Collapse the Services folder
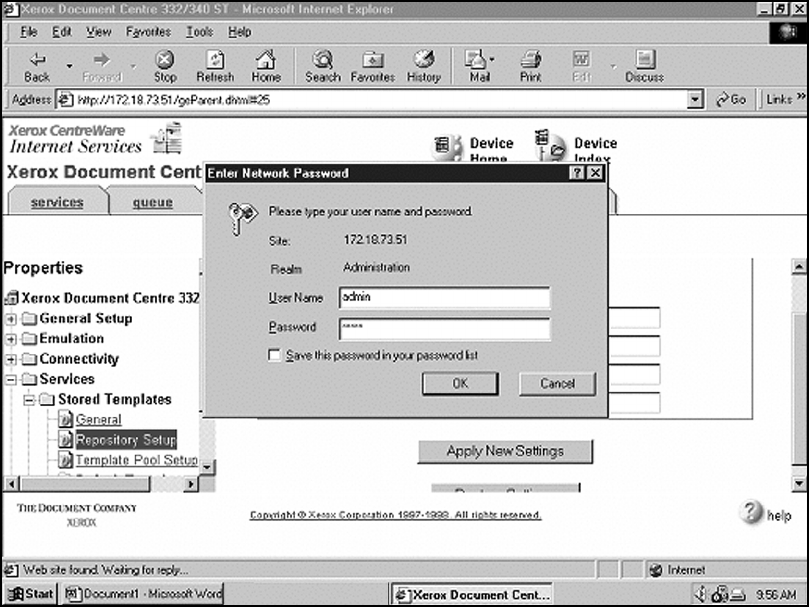Viewport: 809px width, 607px height. (11, 379)
